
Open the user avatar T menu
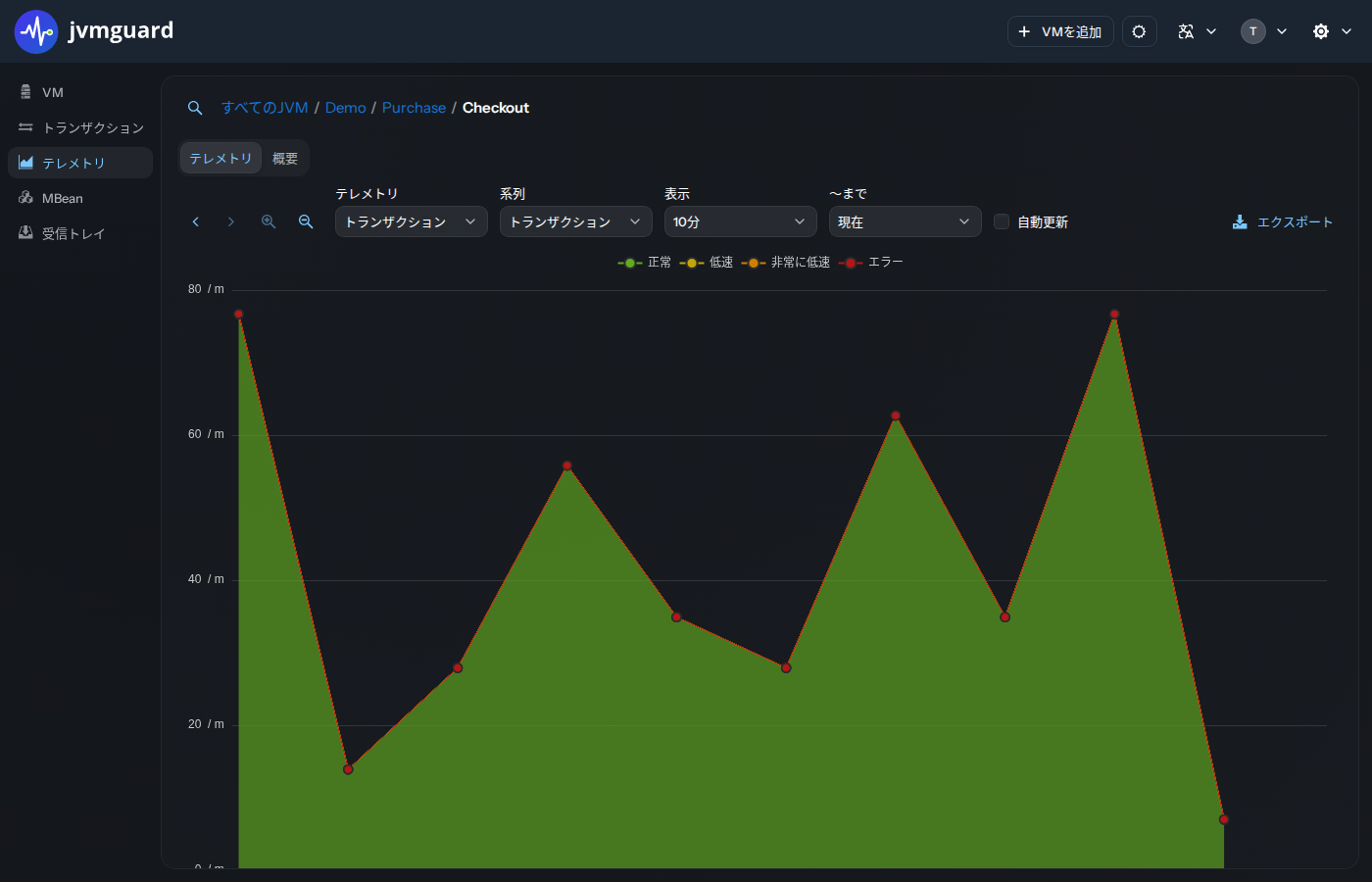click(x=1264, y=31)
